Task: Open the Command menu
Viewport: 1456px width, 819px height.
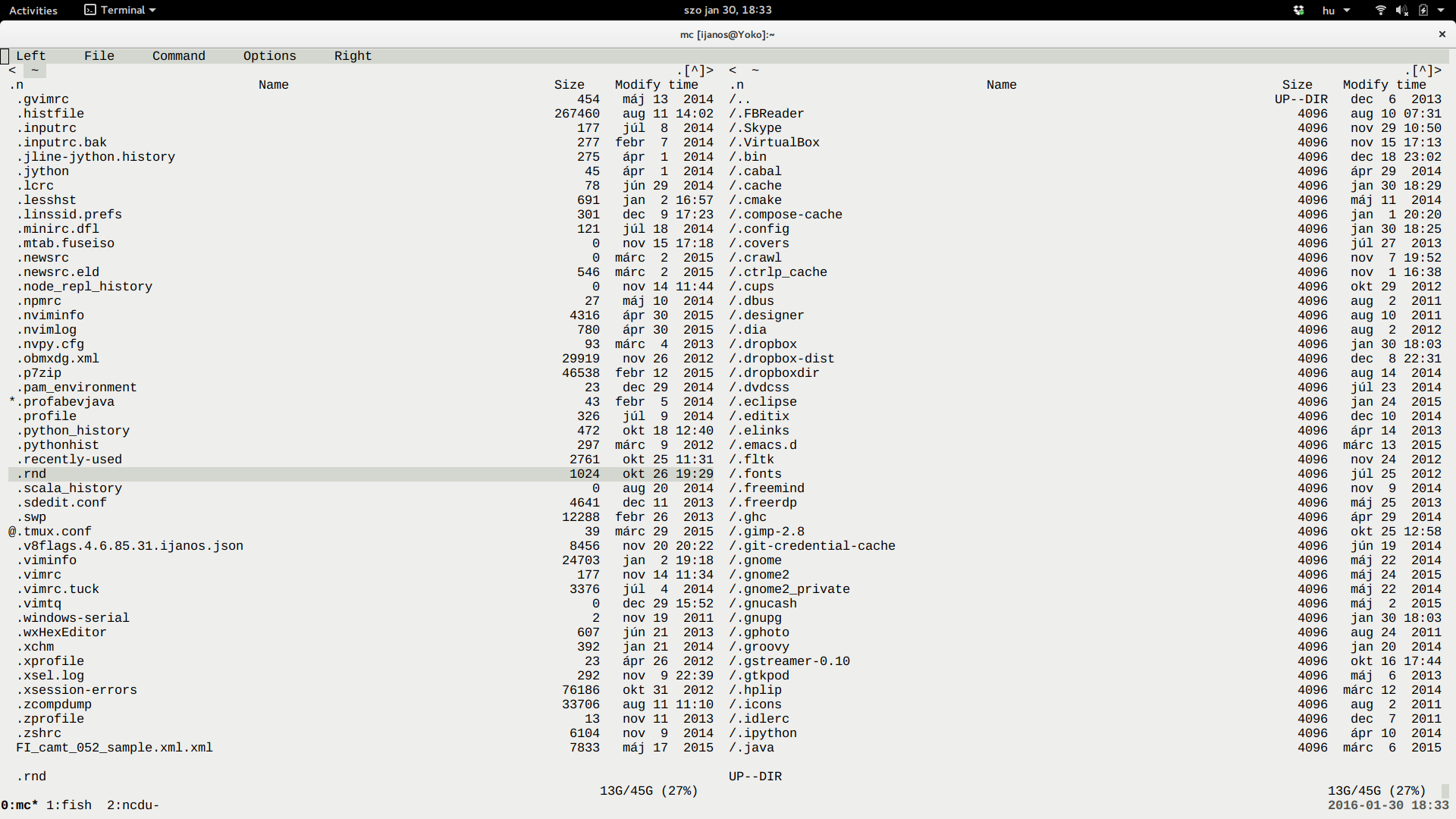Action: [178, 56]
